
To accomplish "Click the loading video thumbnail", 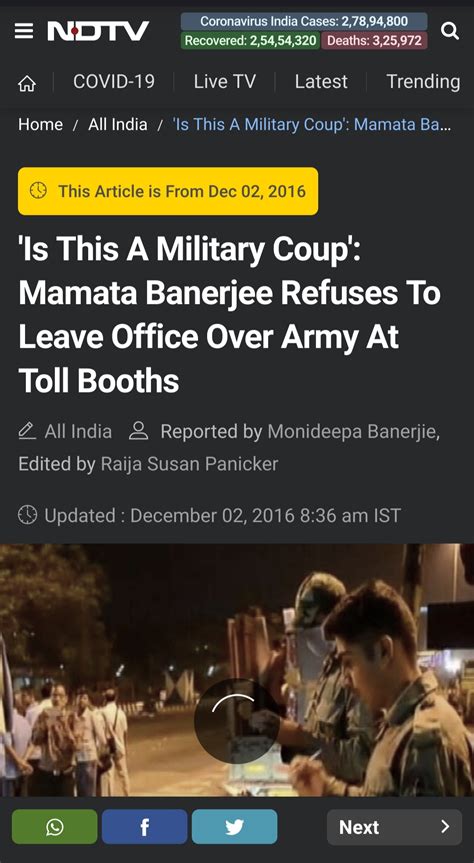I will 237,670.
